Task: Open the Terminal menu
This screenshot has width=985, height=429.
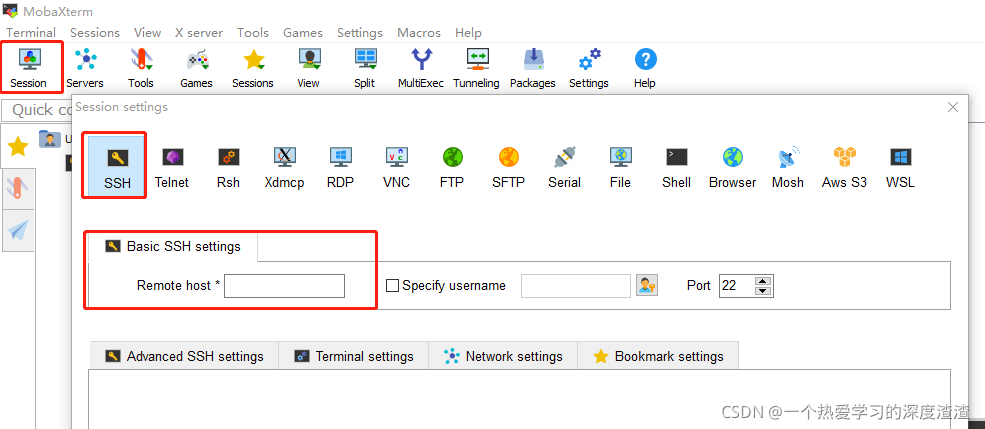Action: [x=31, y=33]
